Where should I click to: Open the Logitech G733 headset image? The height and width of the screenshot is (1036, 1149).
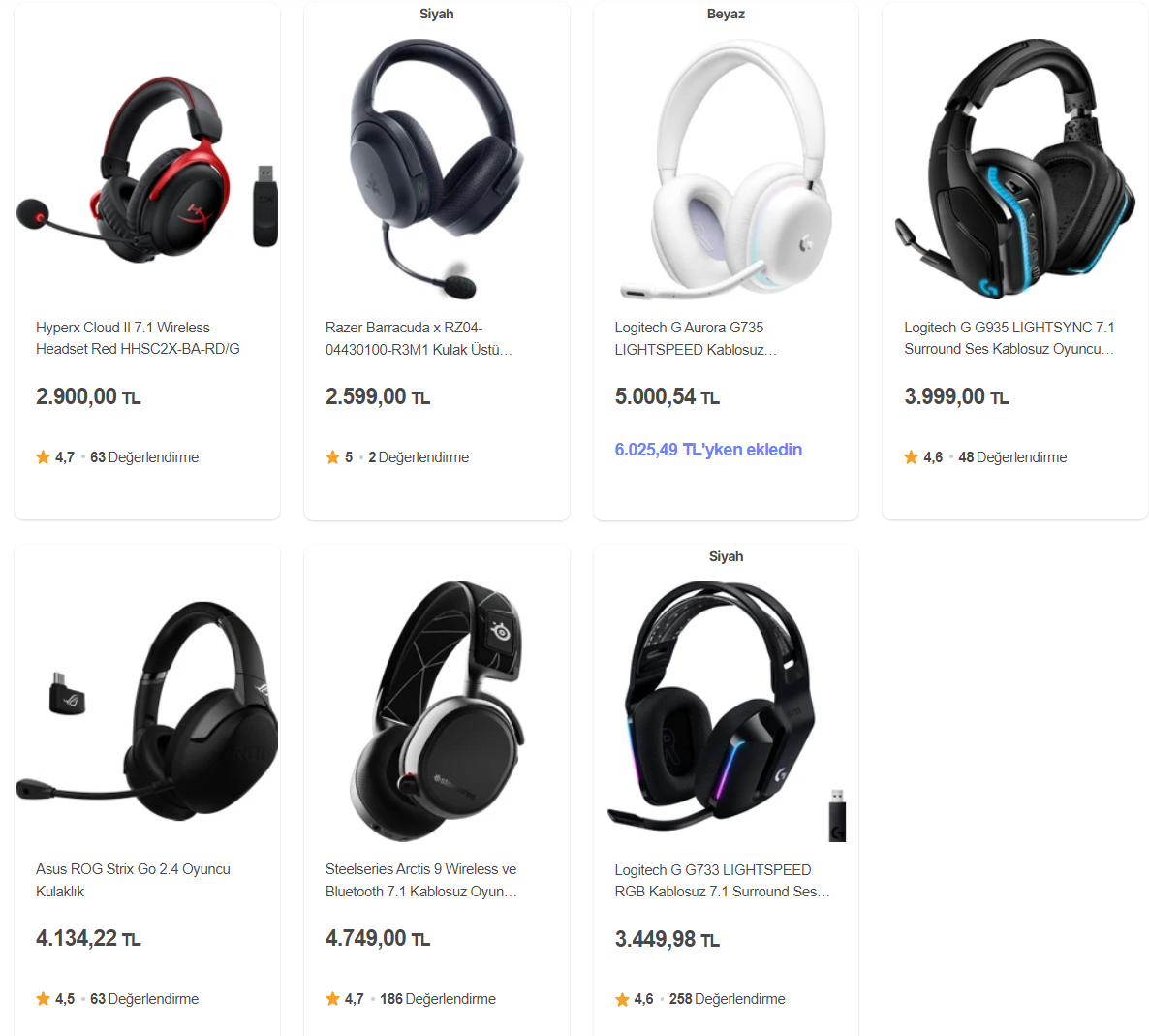(x=726, y=710)
